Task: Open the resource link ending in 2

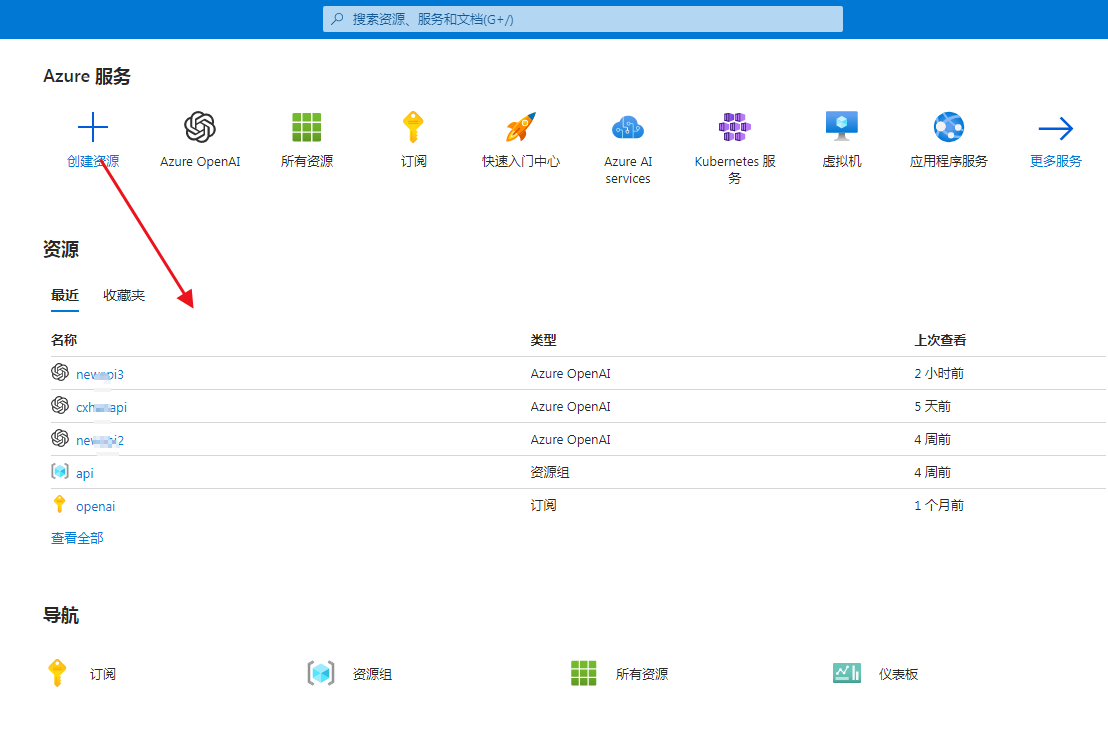Action: coord(100,441)
